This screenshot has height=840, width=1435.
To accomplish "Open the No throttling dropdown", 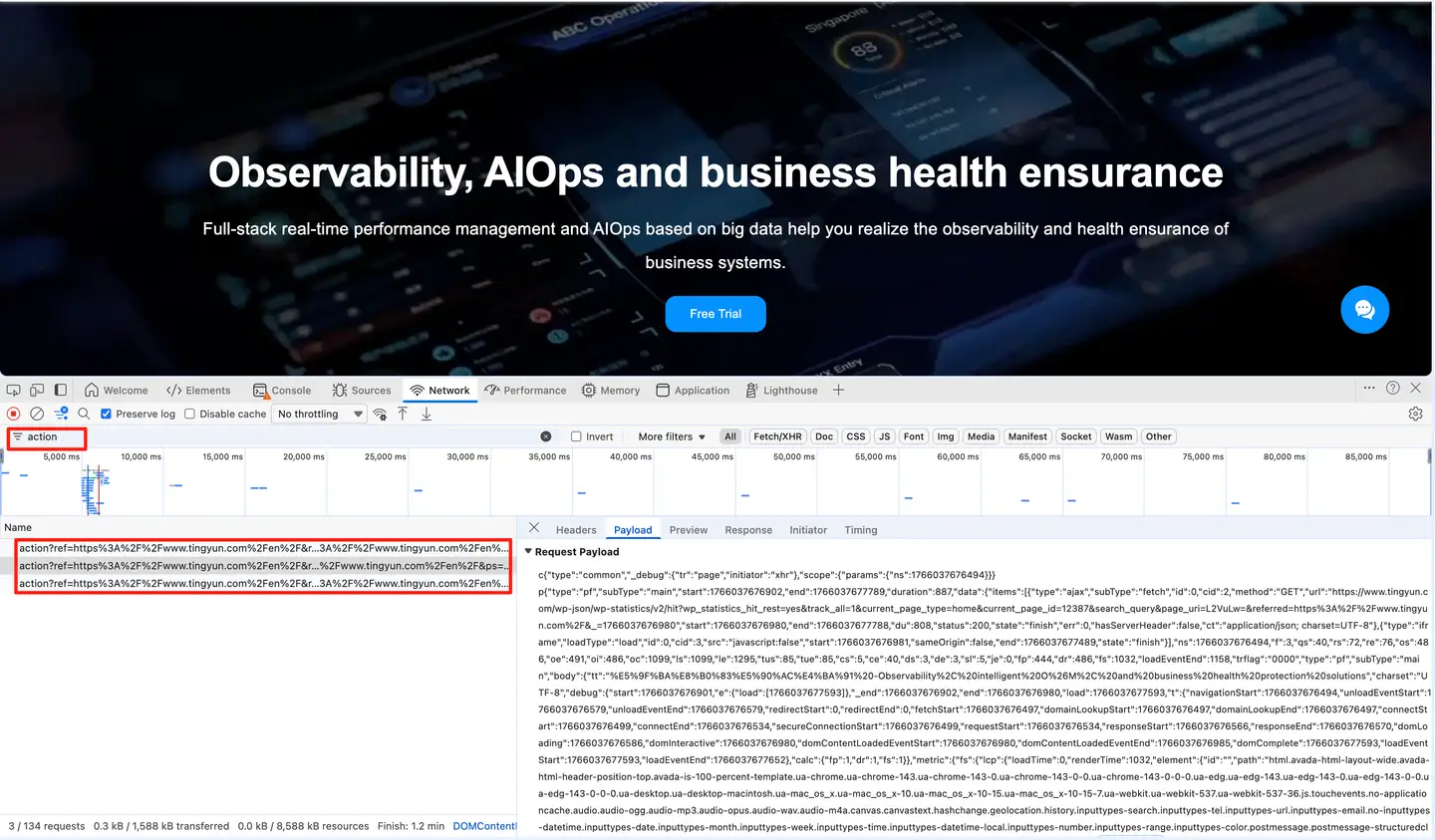I will click(x=320, y=415).
